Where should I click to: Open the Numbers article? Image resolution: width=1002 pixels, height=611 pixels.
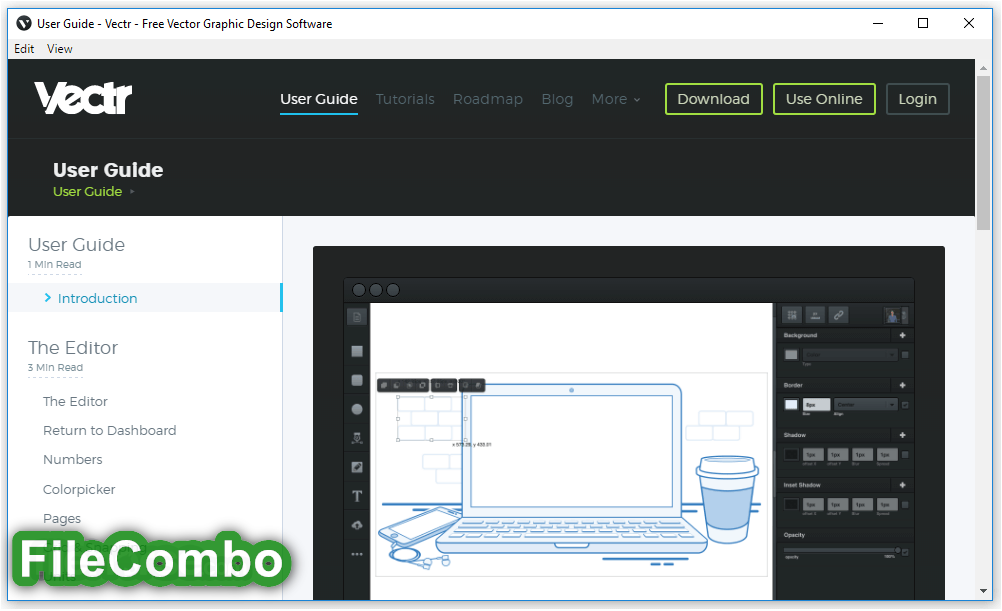(72, 460)
